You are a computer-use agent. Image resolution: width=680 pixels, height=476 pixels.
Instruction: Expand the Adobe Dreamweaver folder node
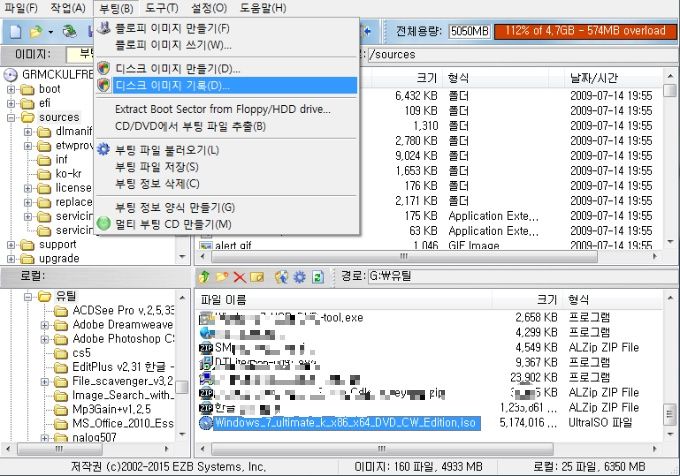(x=44, y=325)
